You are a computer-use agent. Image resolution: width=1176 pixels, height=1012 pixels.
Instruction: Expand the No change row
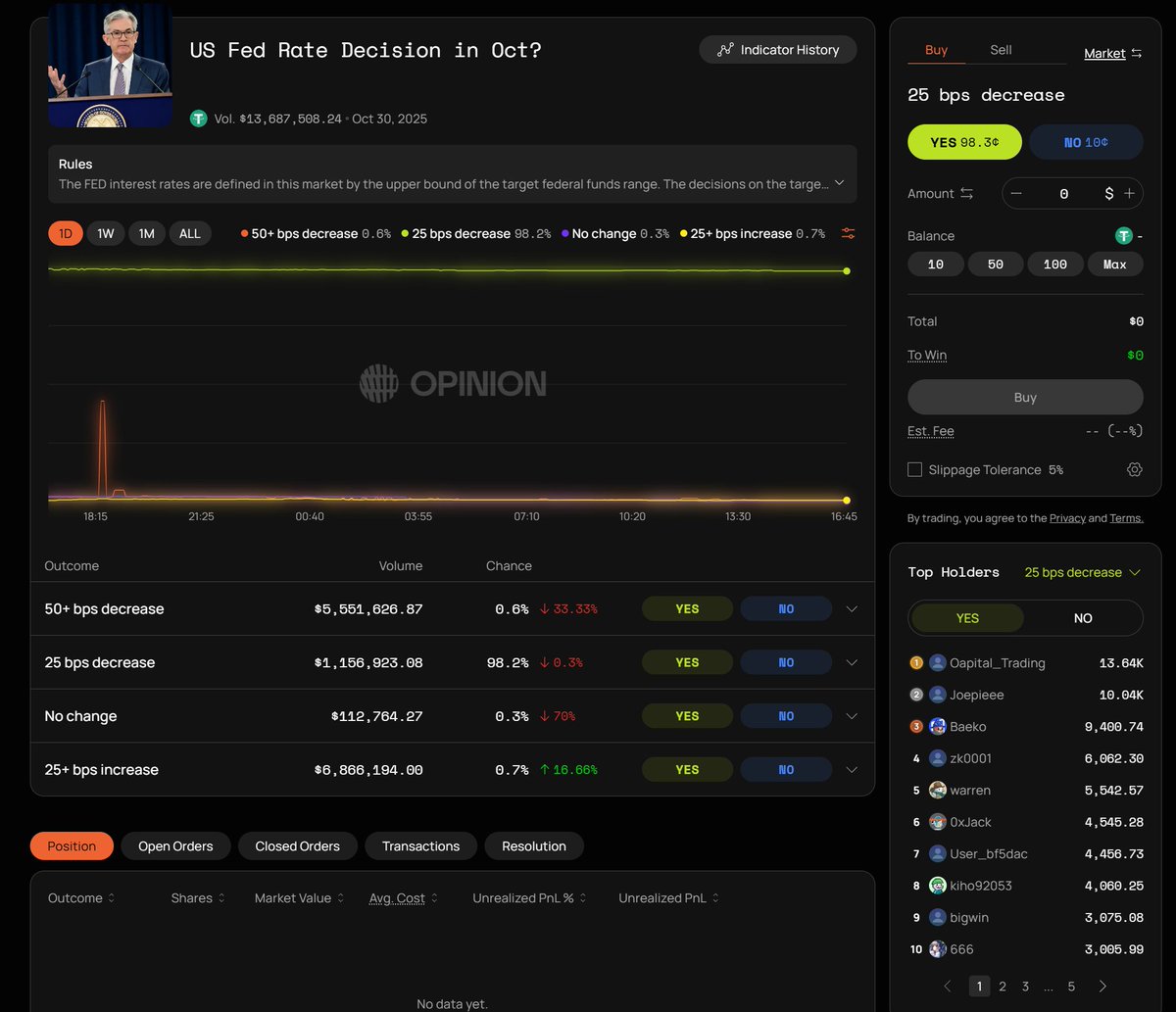(x=852, y=716)
